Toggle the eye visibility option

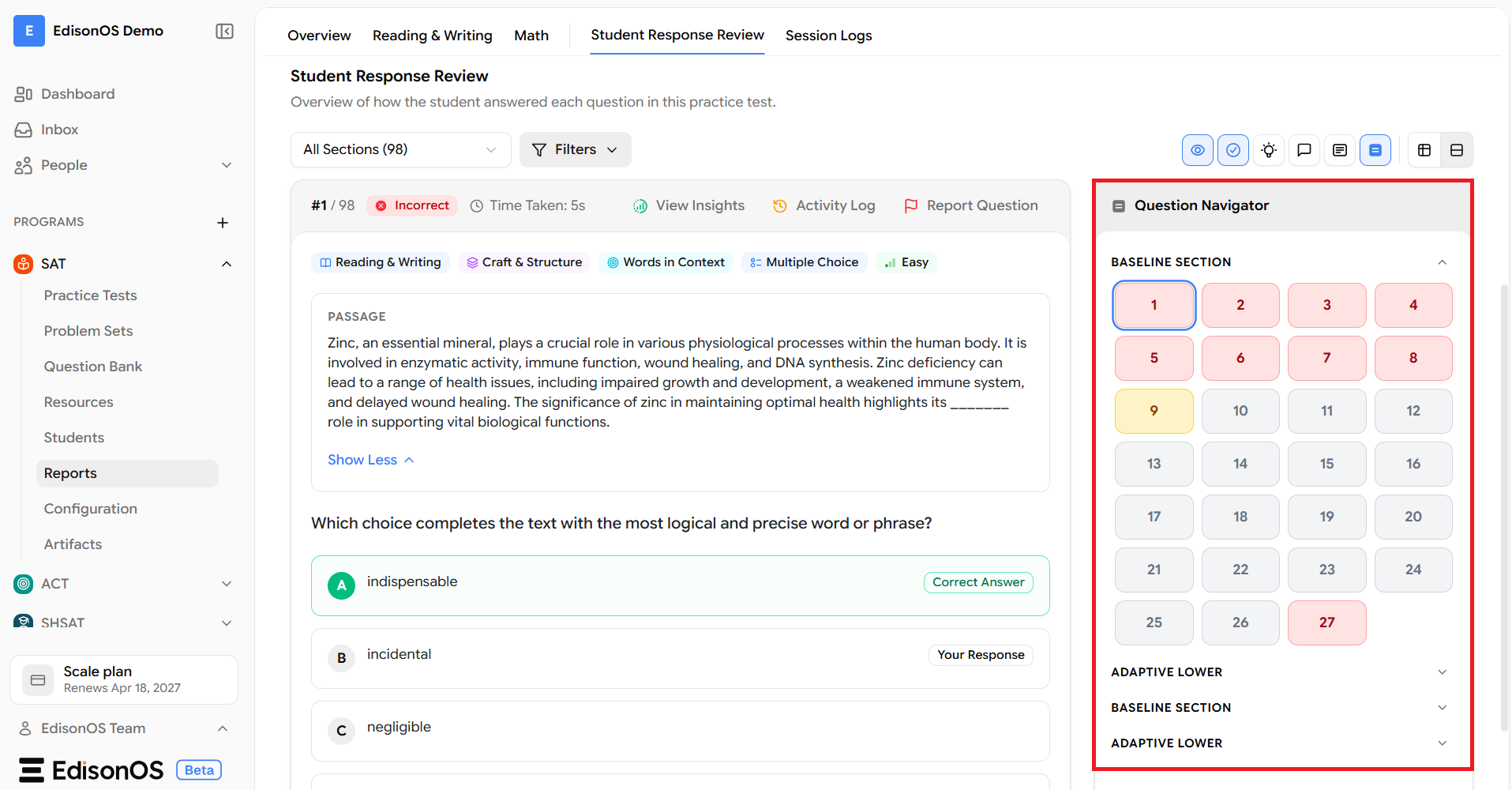[x=1198, y=150]
